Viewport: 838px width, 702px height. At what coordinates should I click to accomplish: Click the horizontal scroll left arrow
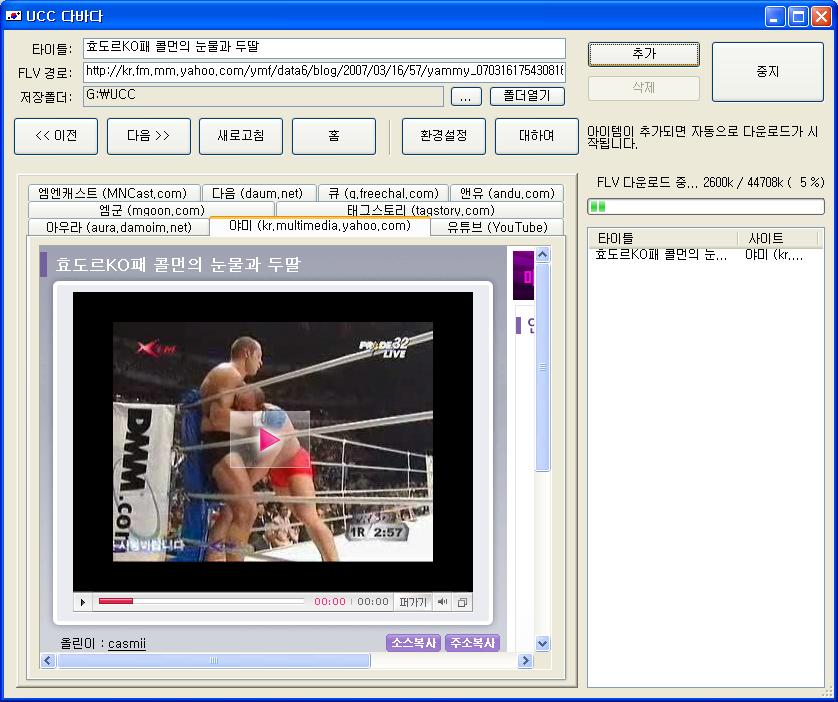pos(48,661)
